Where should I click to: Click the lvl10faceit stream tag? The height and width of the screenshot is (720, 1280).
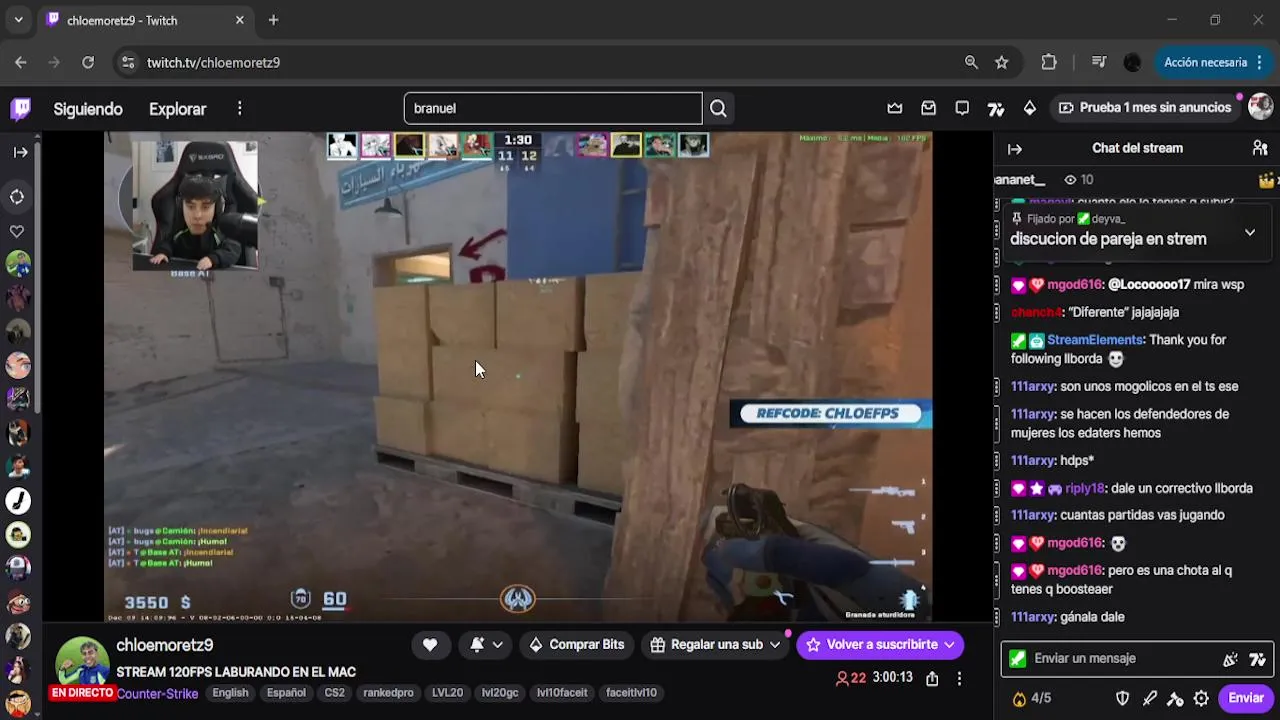(562, 692)
